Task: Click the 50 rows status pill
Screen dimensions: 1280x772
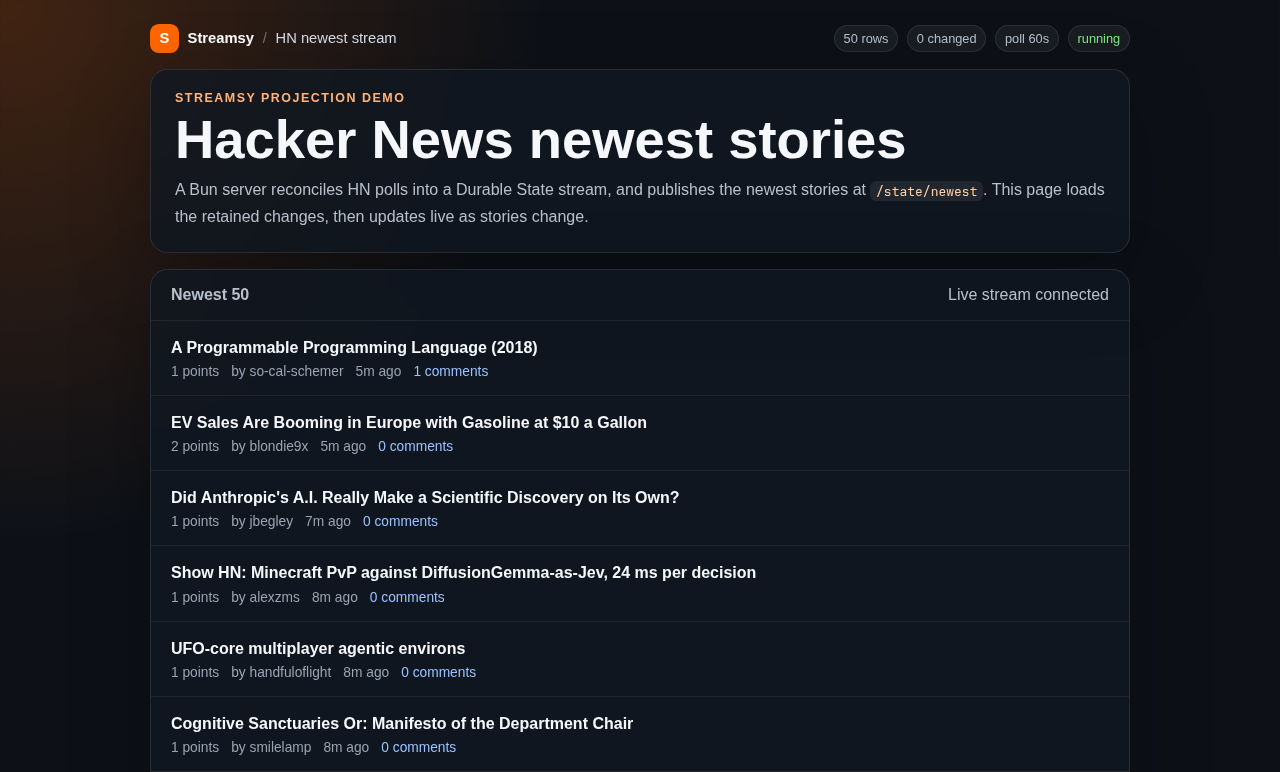Action: 866,38
